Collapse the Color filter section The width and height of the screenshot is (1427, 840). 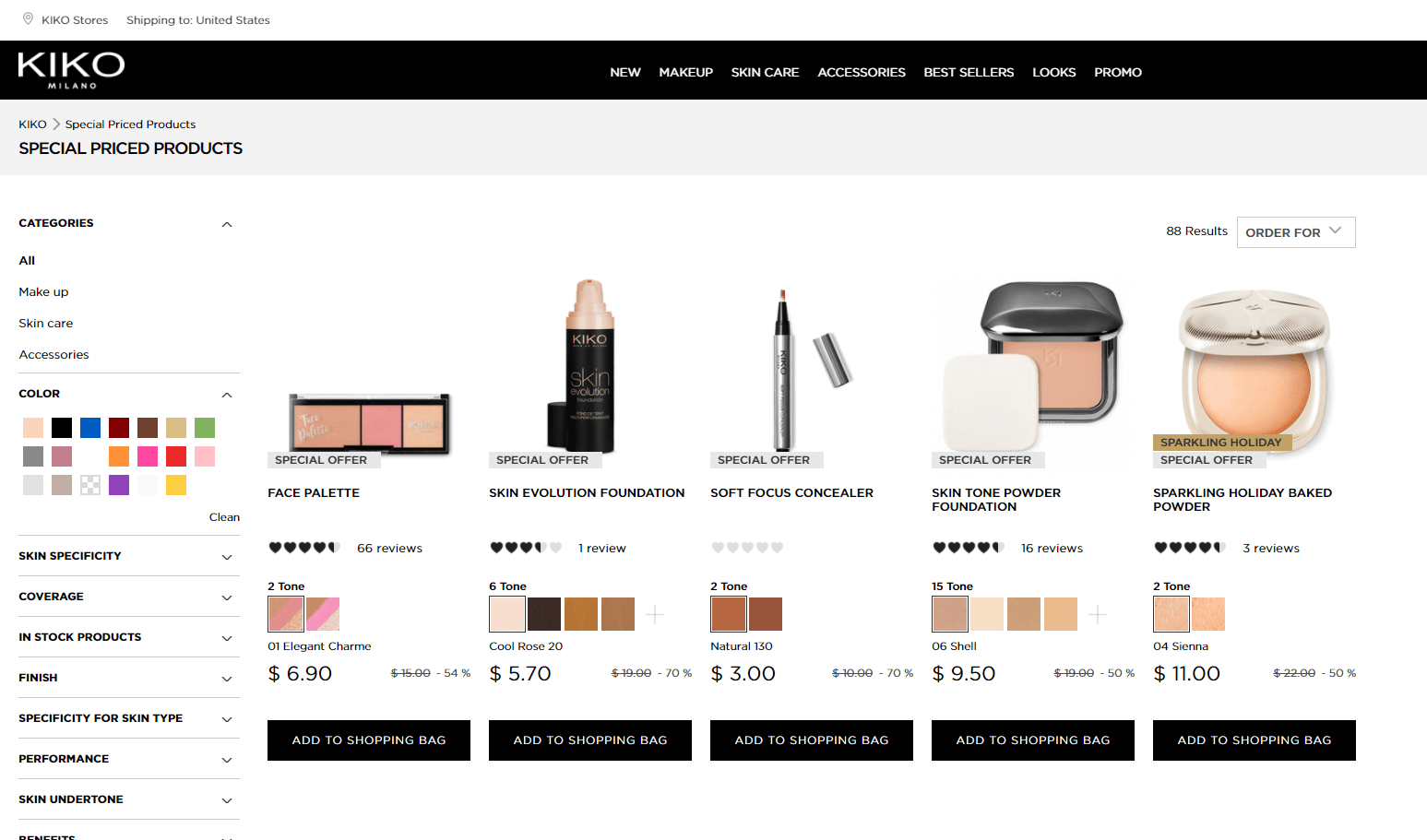tap(227, 395)
